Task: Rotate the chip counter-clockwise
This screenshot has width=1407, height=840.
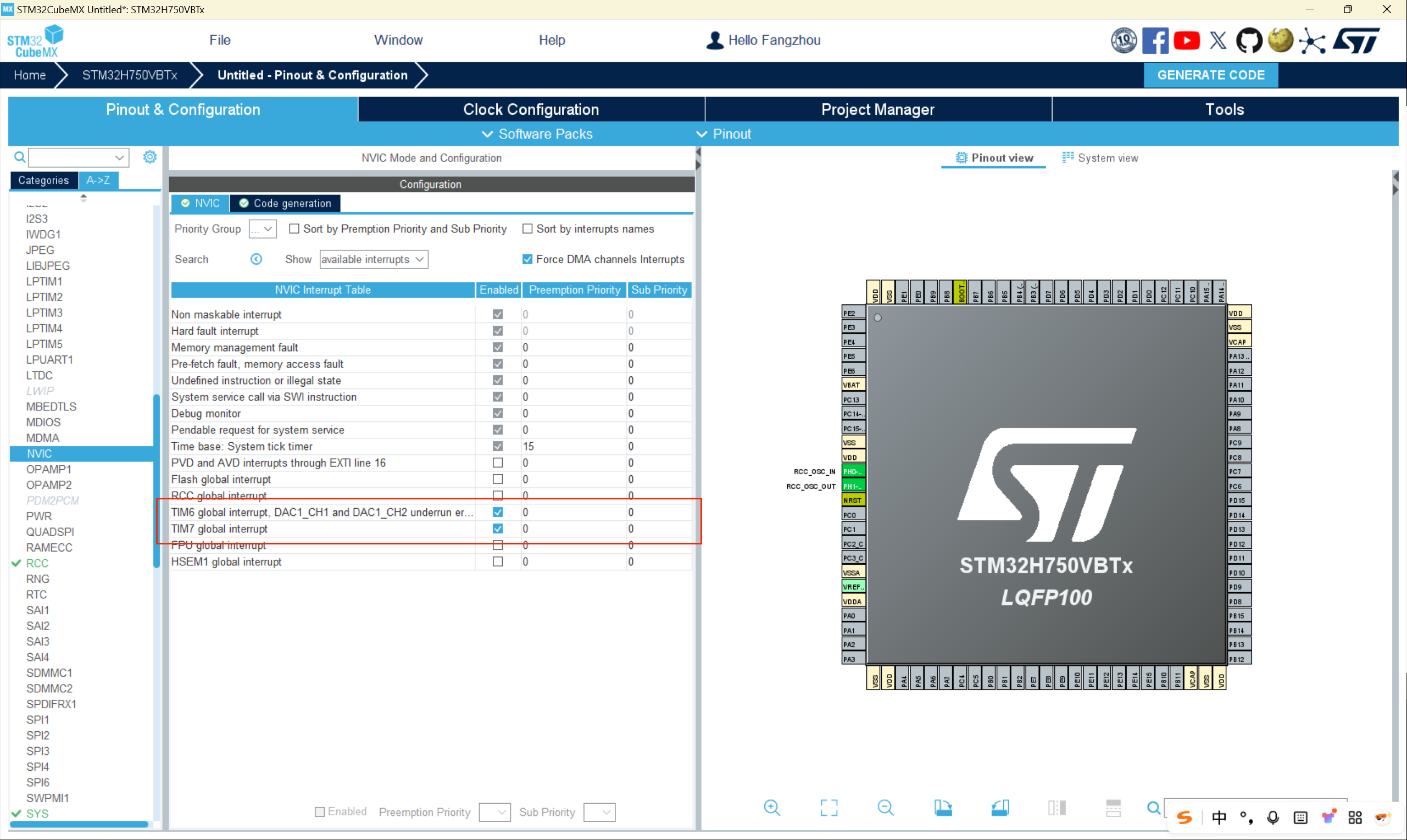Action: (x=1000, y=808)
